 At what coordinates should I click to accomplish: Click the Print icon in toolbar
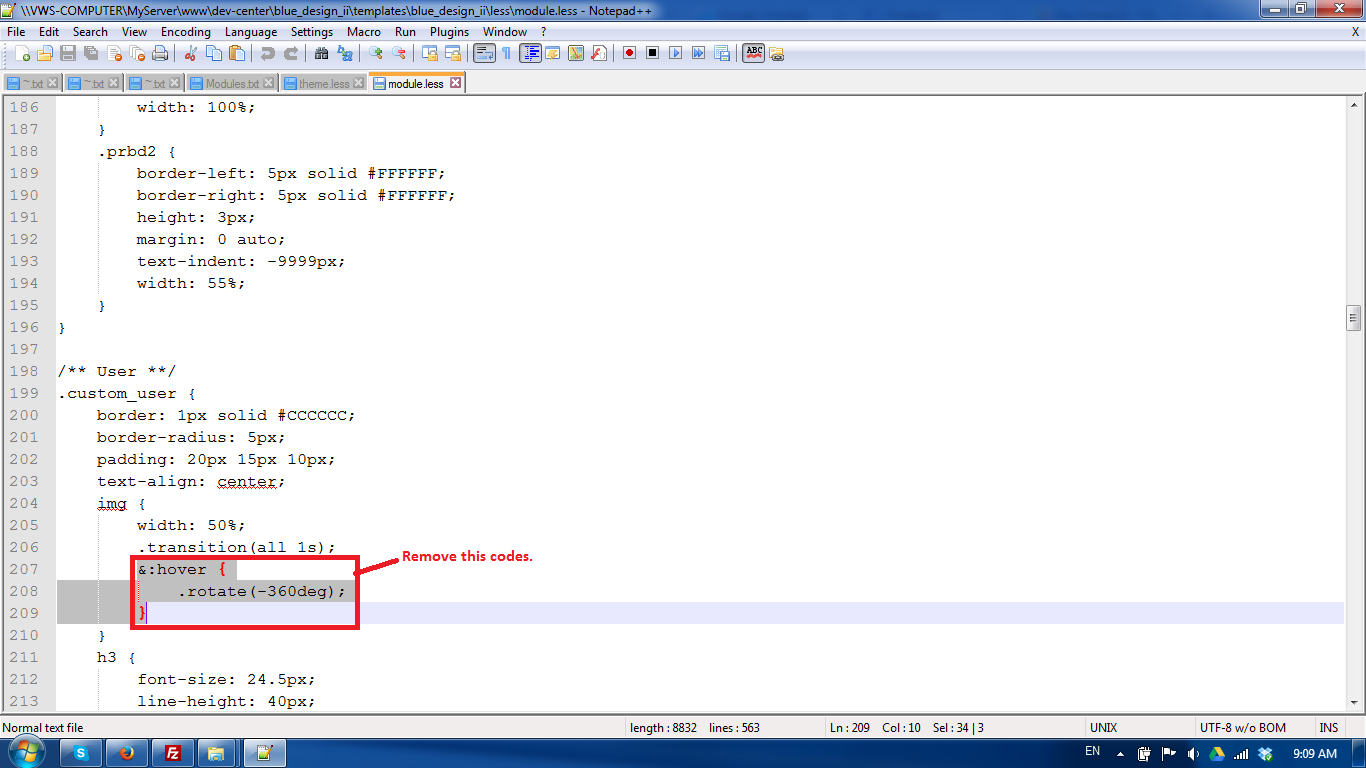point(160,53)
